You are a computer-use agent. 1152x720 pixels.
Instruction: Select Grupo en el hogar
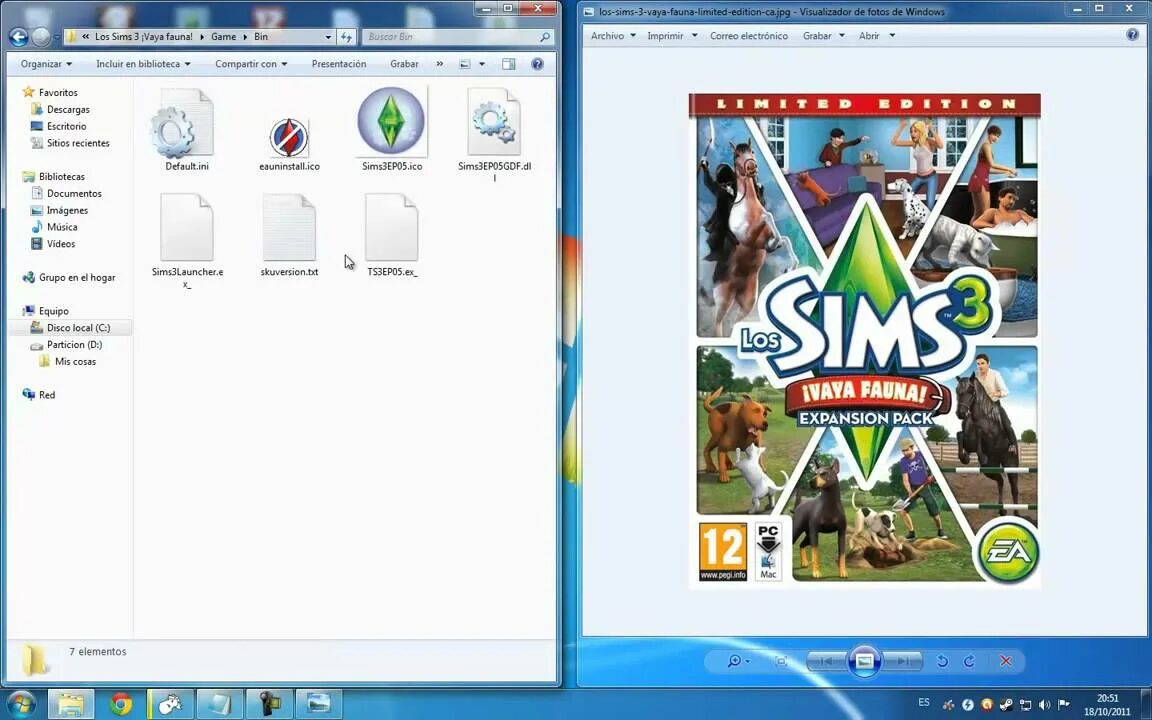pos(76,278)
